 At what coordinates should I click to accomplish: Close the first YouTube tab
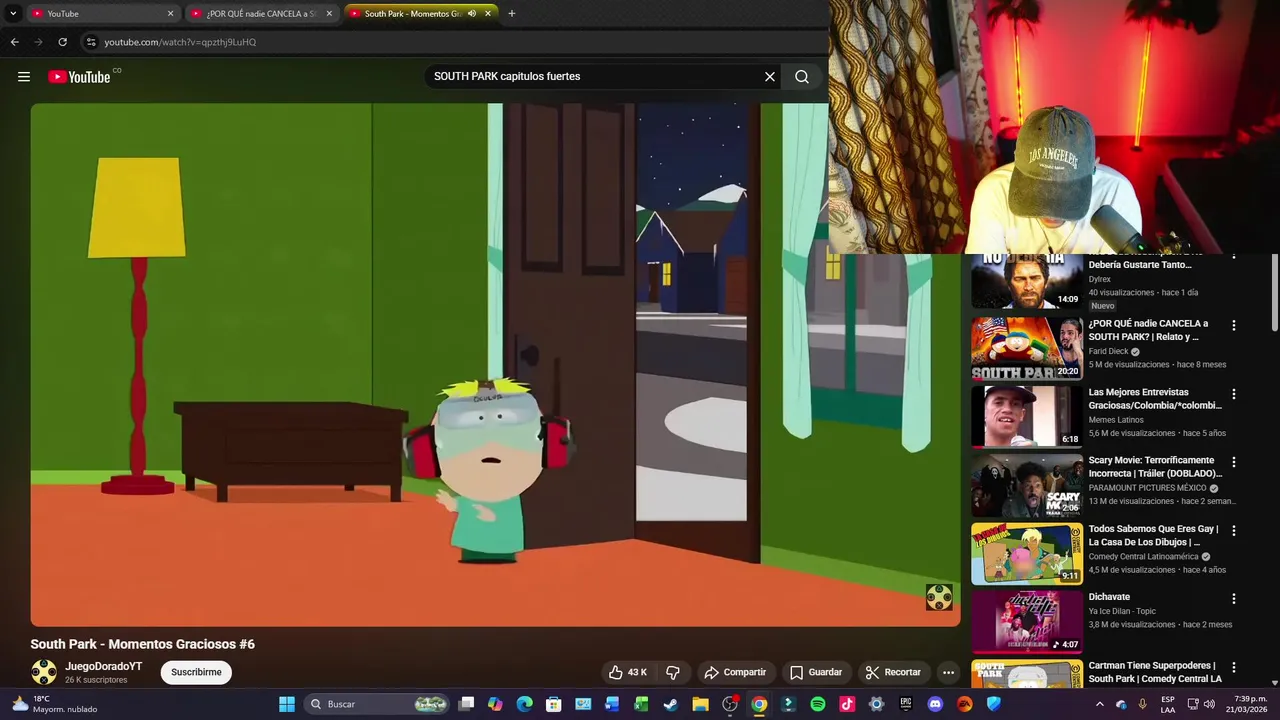pyautogui.click(x=170, y=14)
